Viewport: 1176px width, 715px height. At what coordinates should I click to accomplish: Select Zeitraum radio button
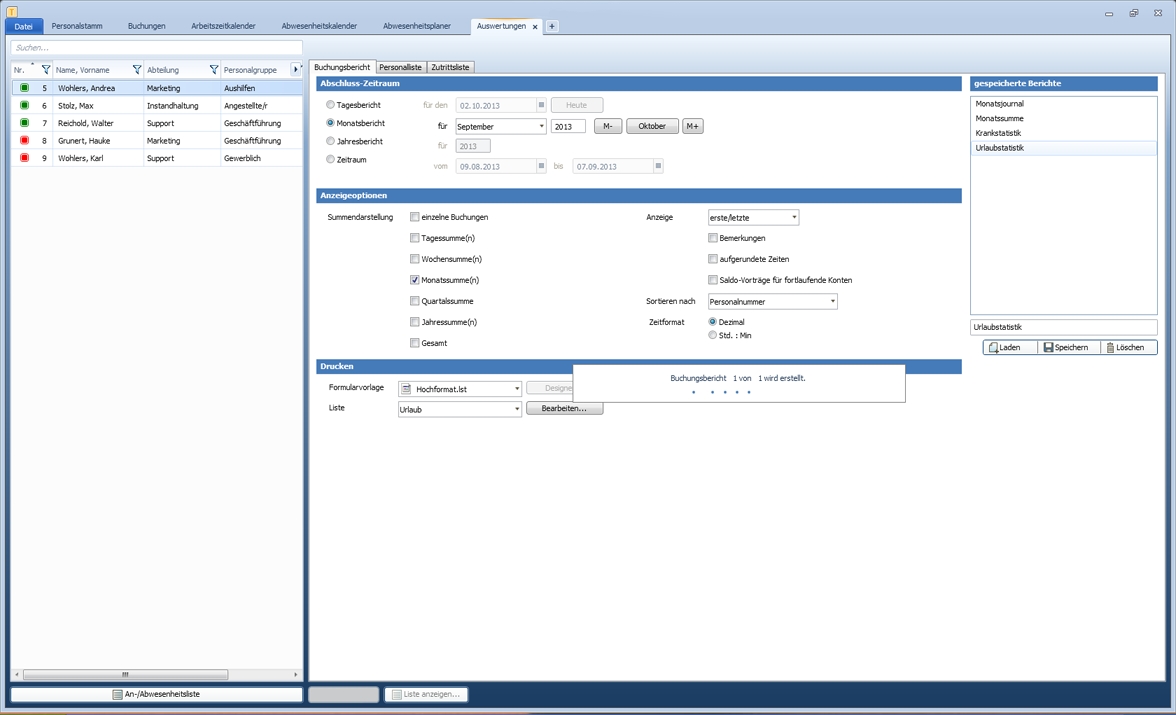330,159
